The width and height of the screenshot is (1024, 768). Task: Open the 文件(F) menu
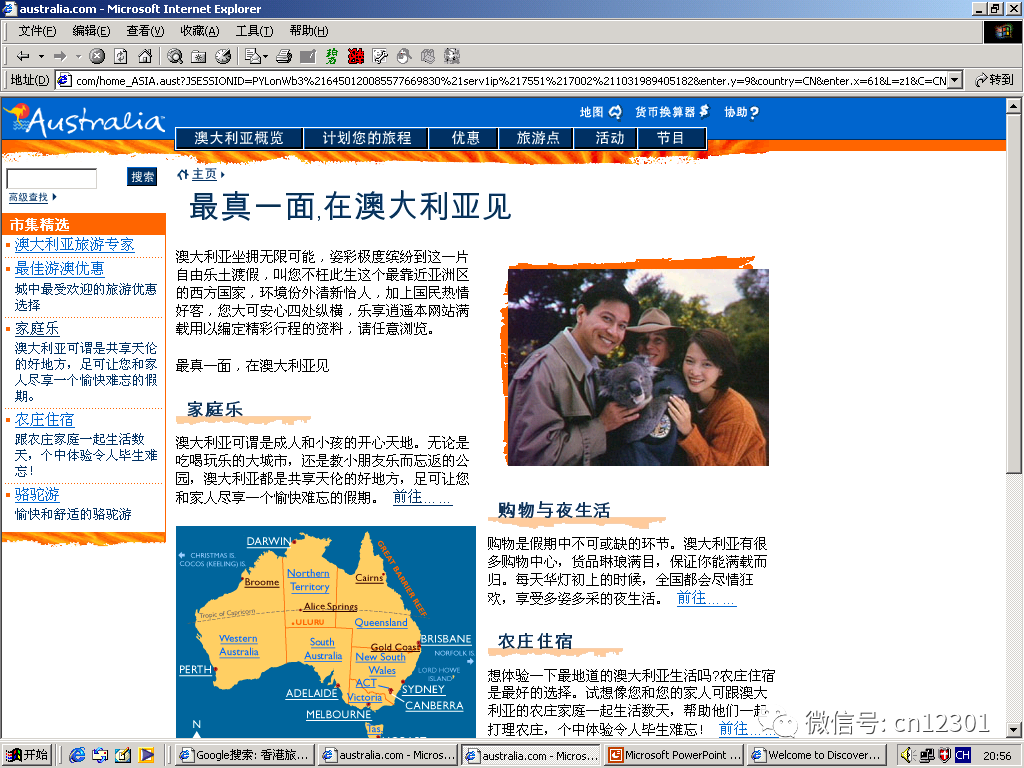[37, 31]
